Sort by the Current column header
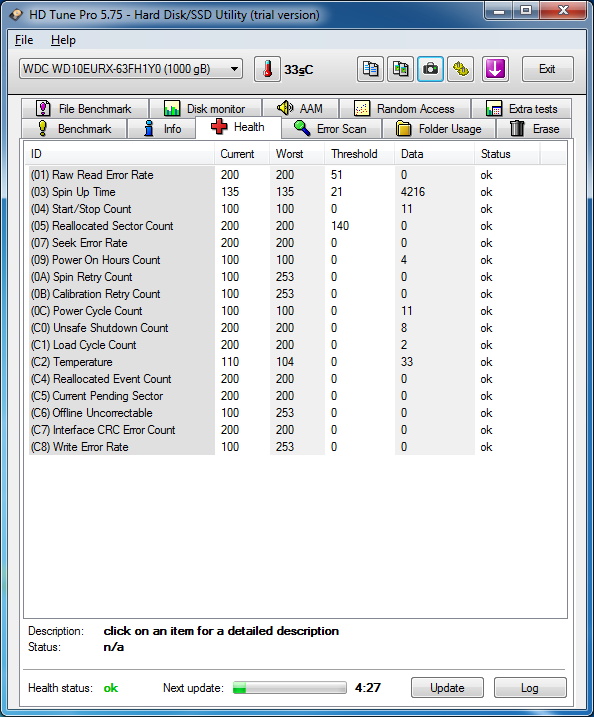Image resolution: width=594 pixels, height=717 pixels. 242,154
